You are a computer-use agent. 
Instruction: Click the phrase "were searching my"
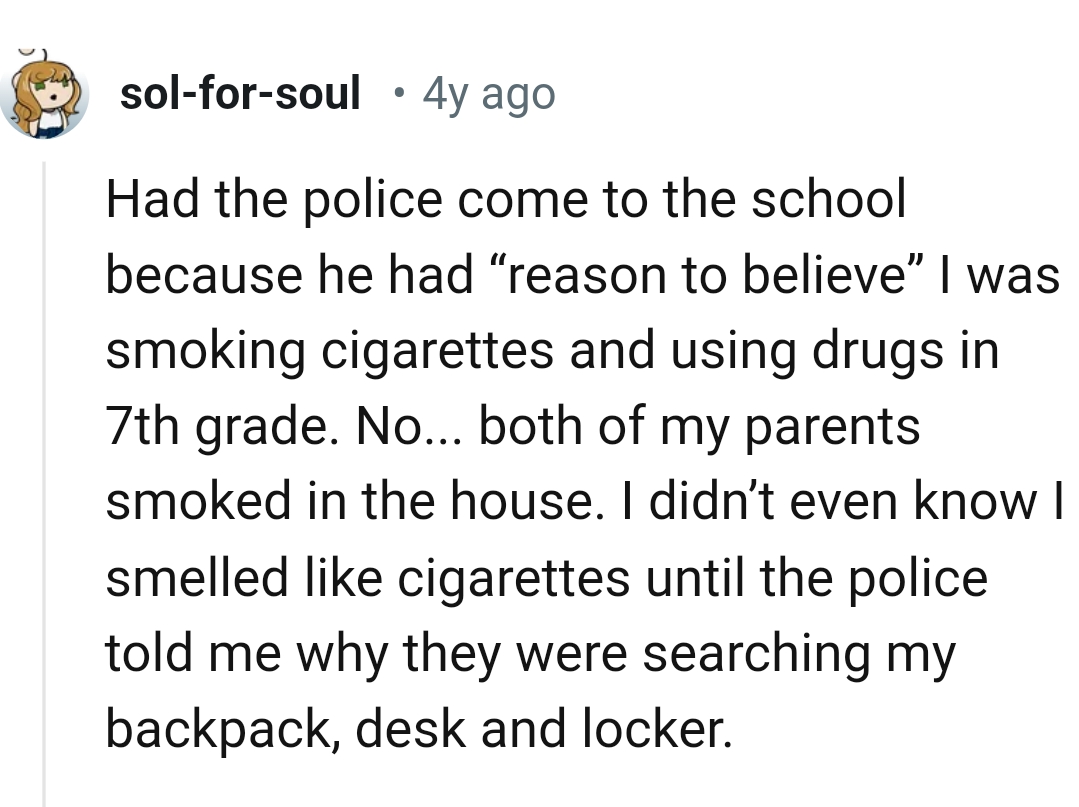760,653
